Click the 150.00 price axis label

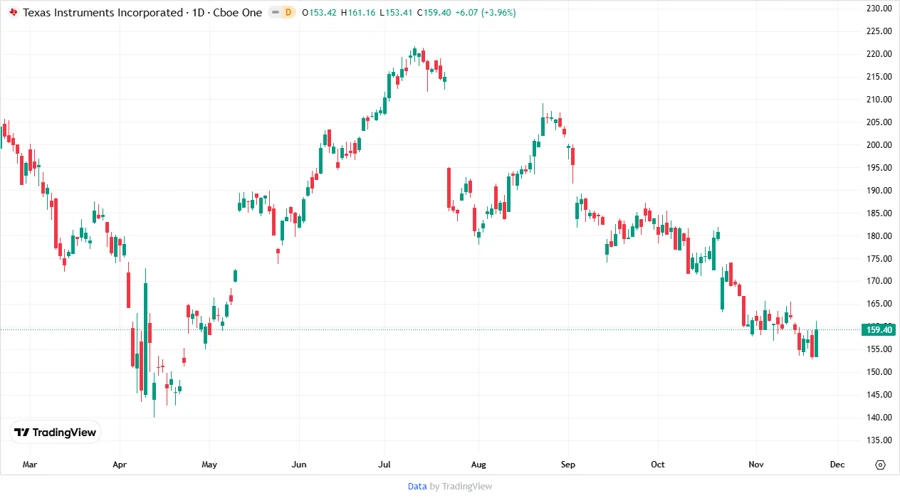coord(879,372)
